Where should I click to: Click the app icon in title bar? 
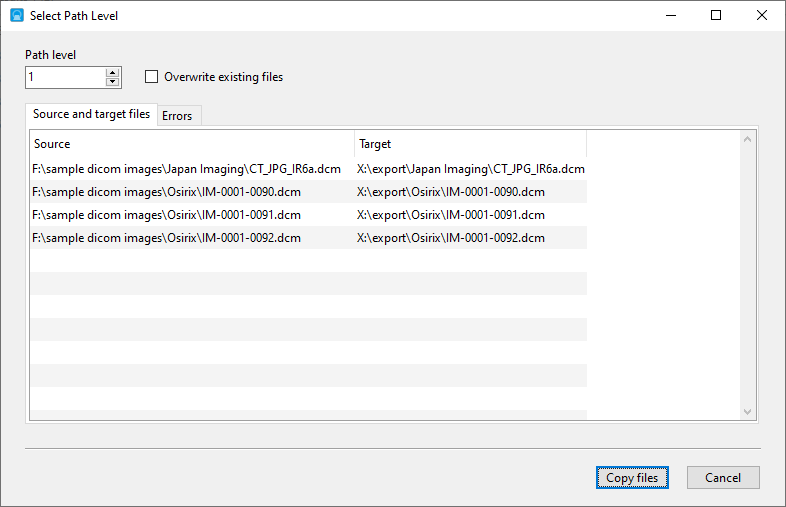(x=16, y=16)
